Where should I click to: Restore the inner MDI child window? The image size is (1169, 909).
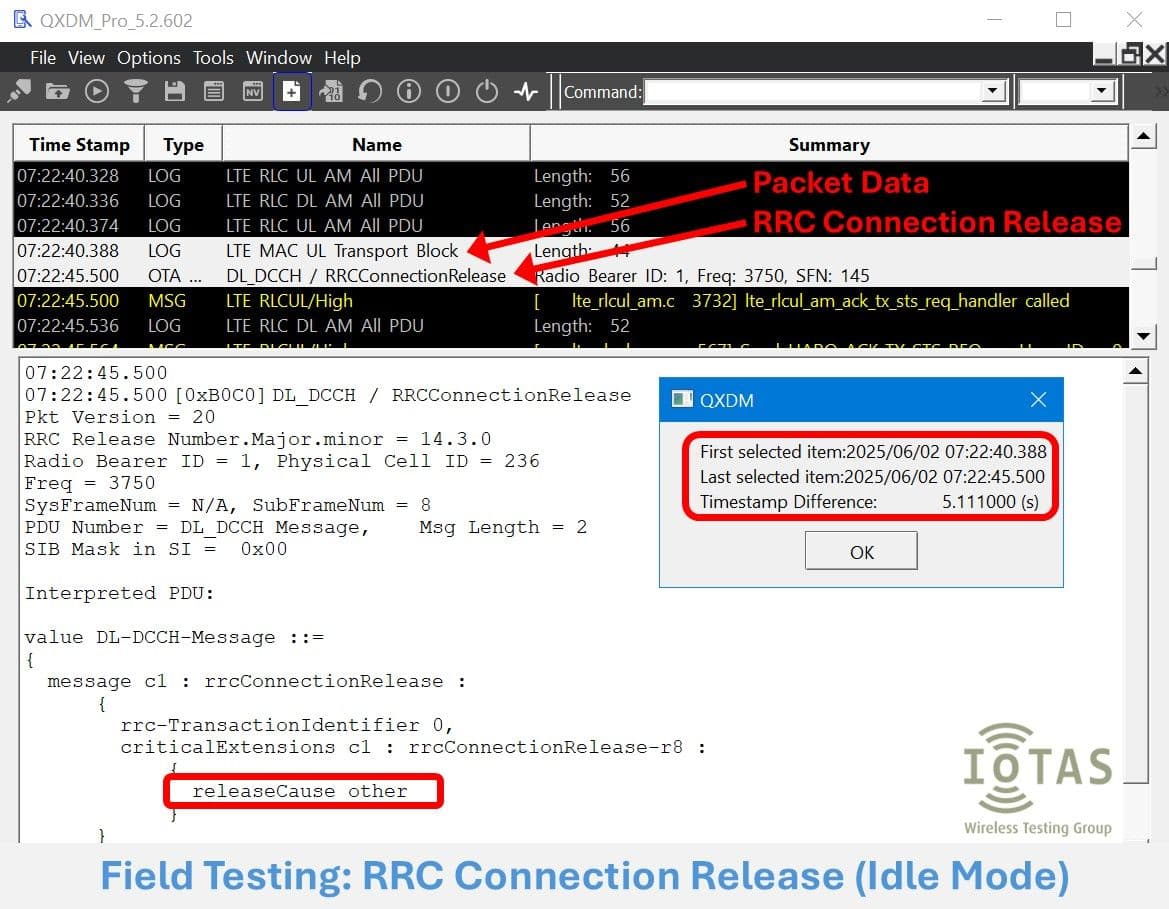tap(1130, 54)
